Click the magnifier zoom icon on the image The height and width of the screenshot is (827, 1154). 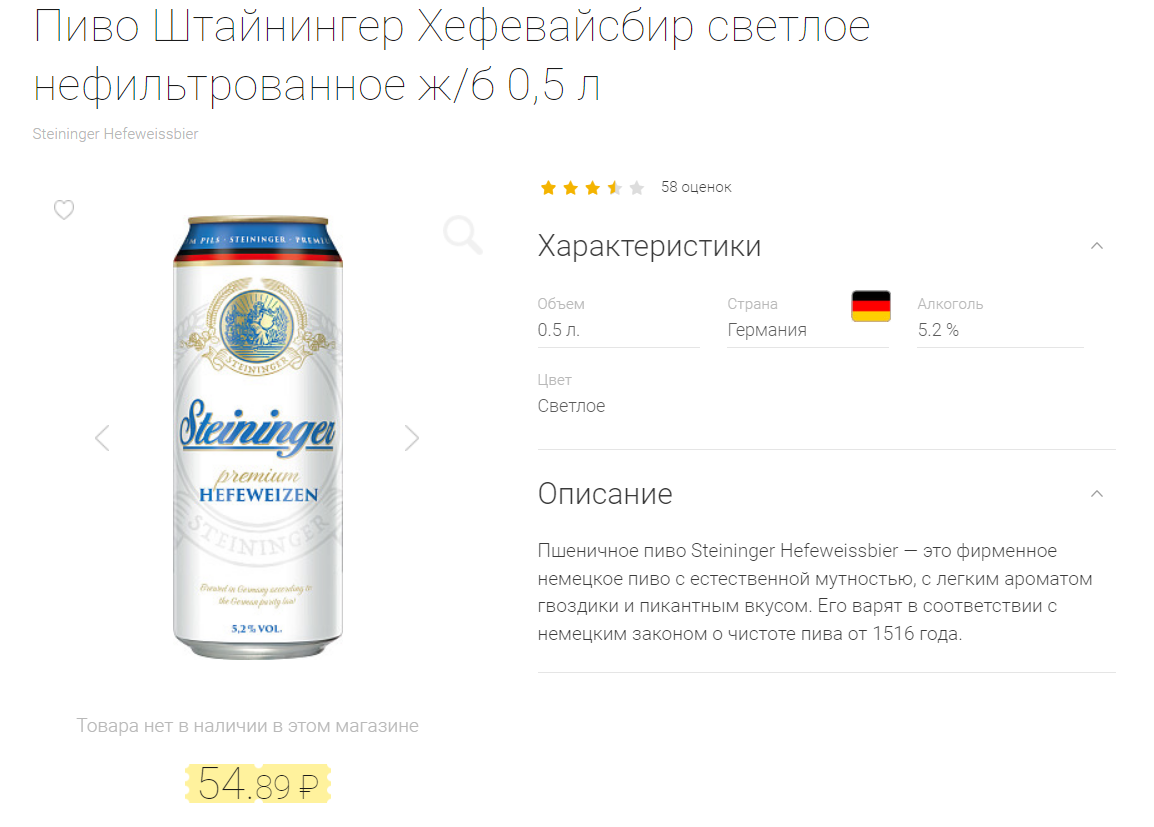(x=463, y=235)
